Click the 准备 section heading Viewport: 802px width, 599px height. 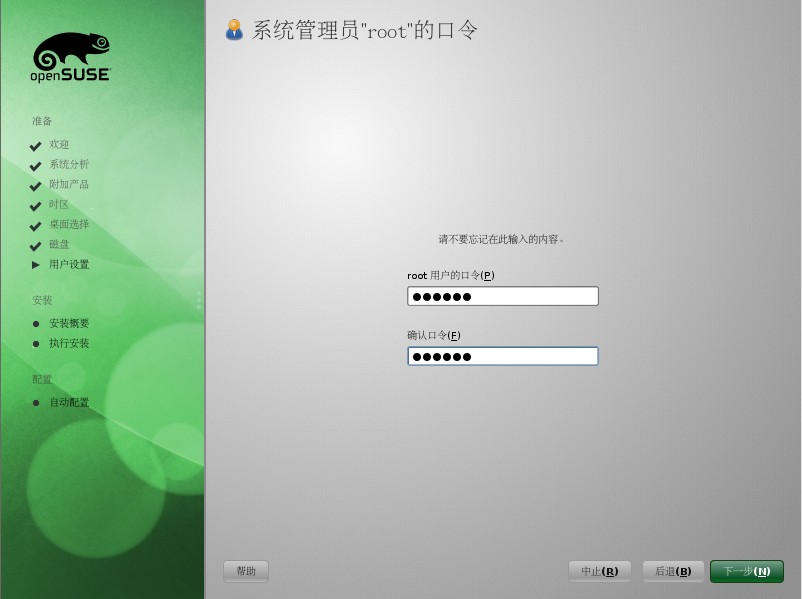[42, 121]
